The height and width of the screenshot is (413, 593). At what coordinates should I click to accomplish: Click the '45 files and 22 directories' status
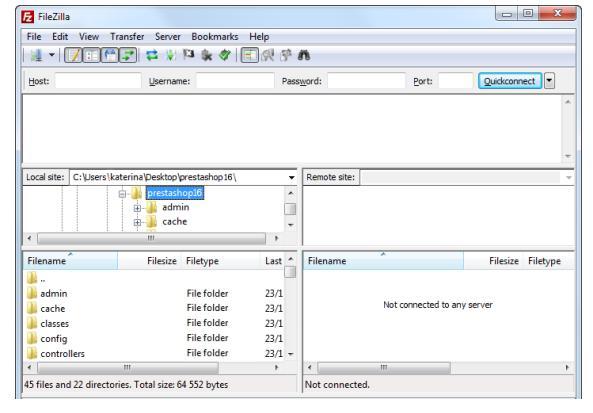[126, 385]
